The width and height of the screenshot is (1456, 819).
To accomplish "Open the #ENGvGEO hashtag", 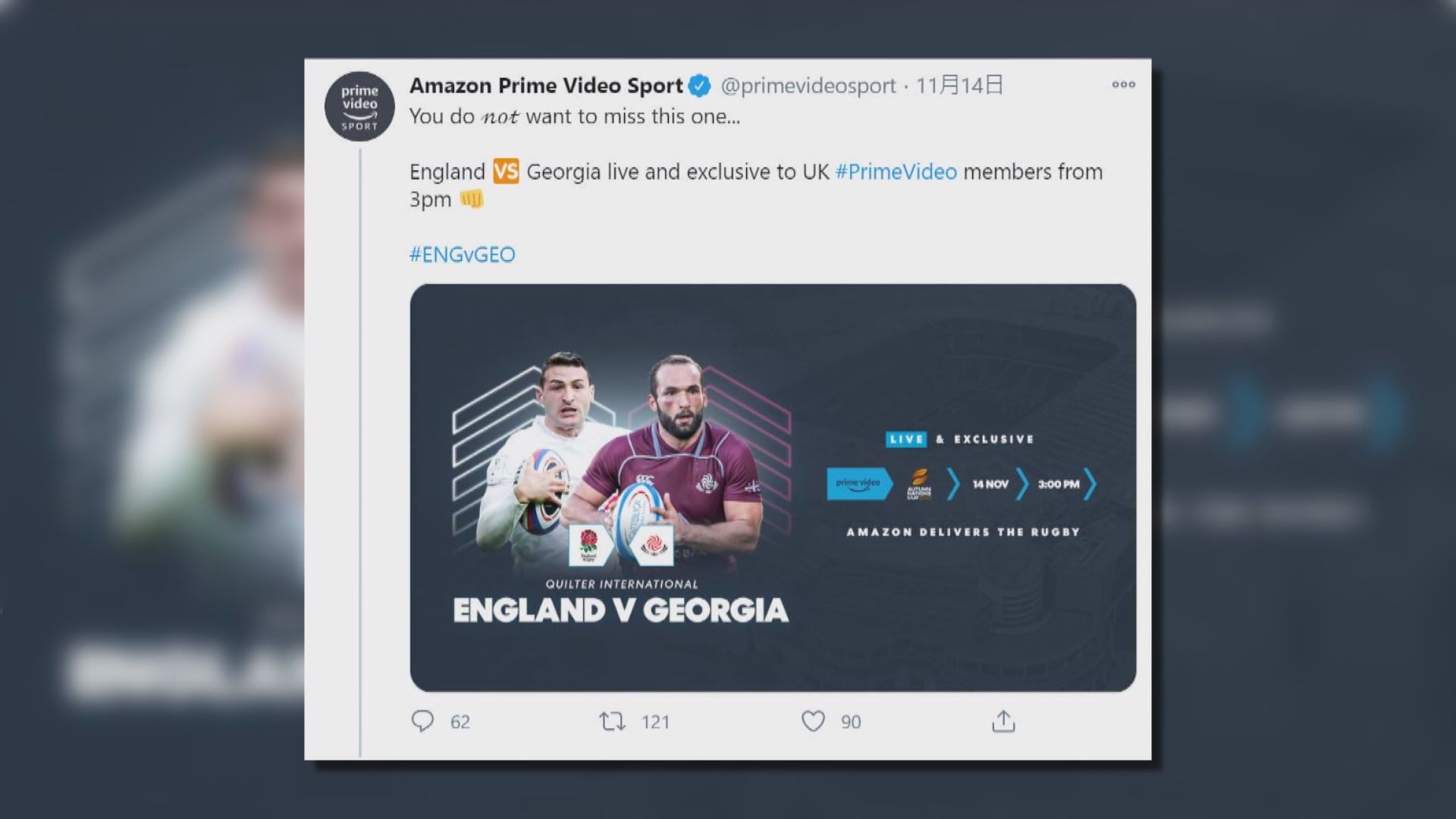I will [462, 254].
